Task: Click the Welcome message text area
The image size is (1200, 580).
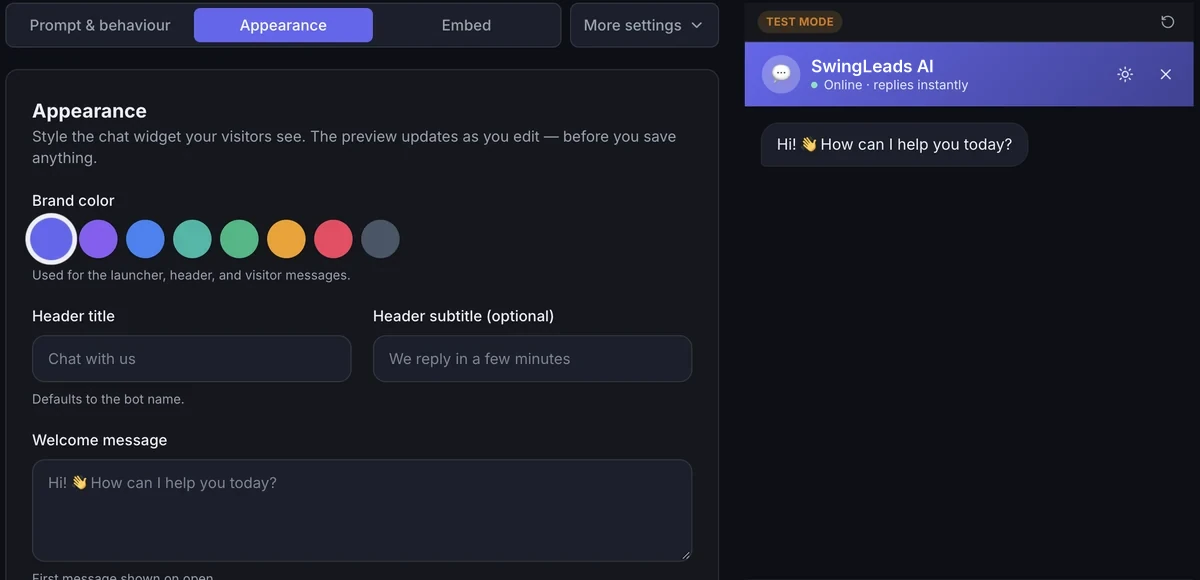Action: [362, 510]
